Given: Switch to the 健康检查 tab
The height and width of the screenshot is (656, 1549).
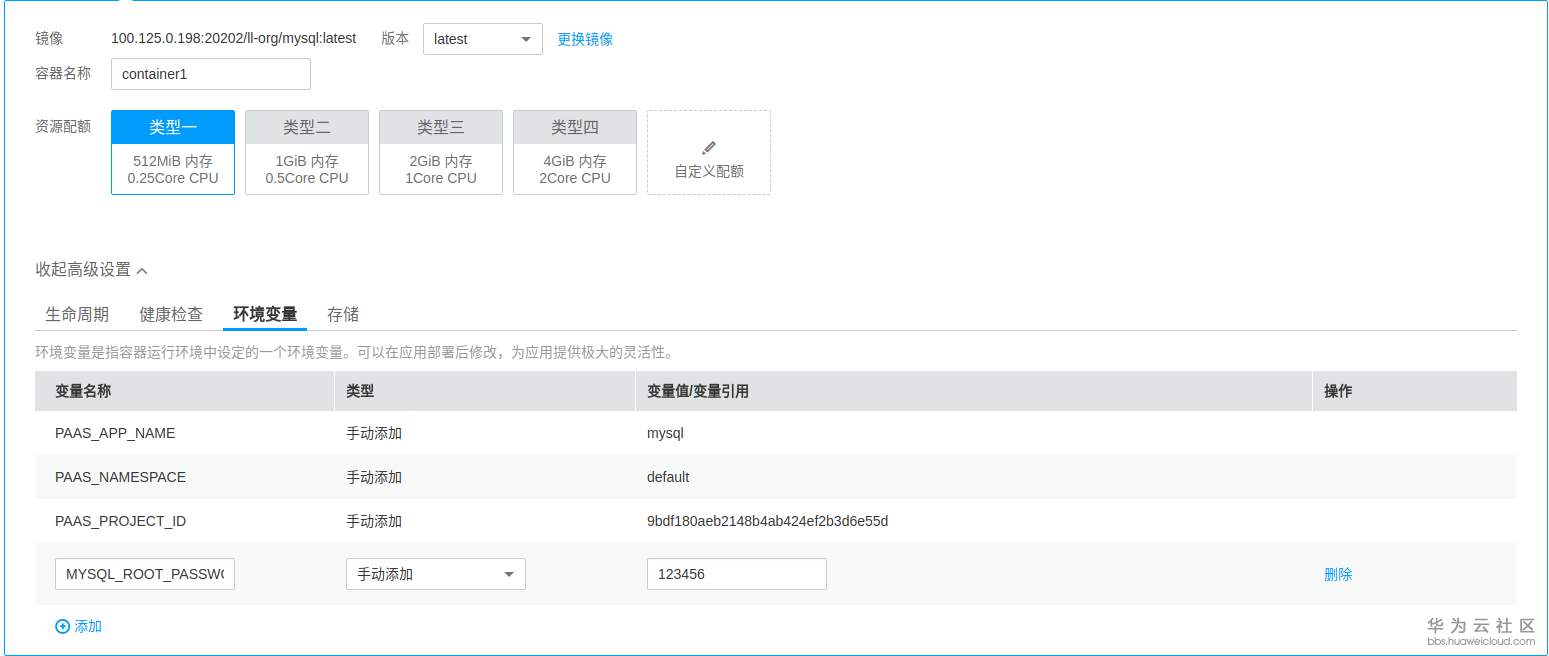Looking at the screenshot, I should click(x=170, y=313).
